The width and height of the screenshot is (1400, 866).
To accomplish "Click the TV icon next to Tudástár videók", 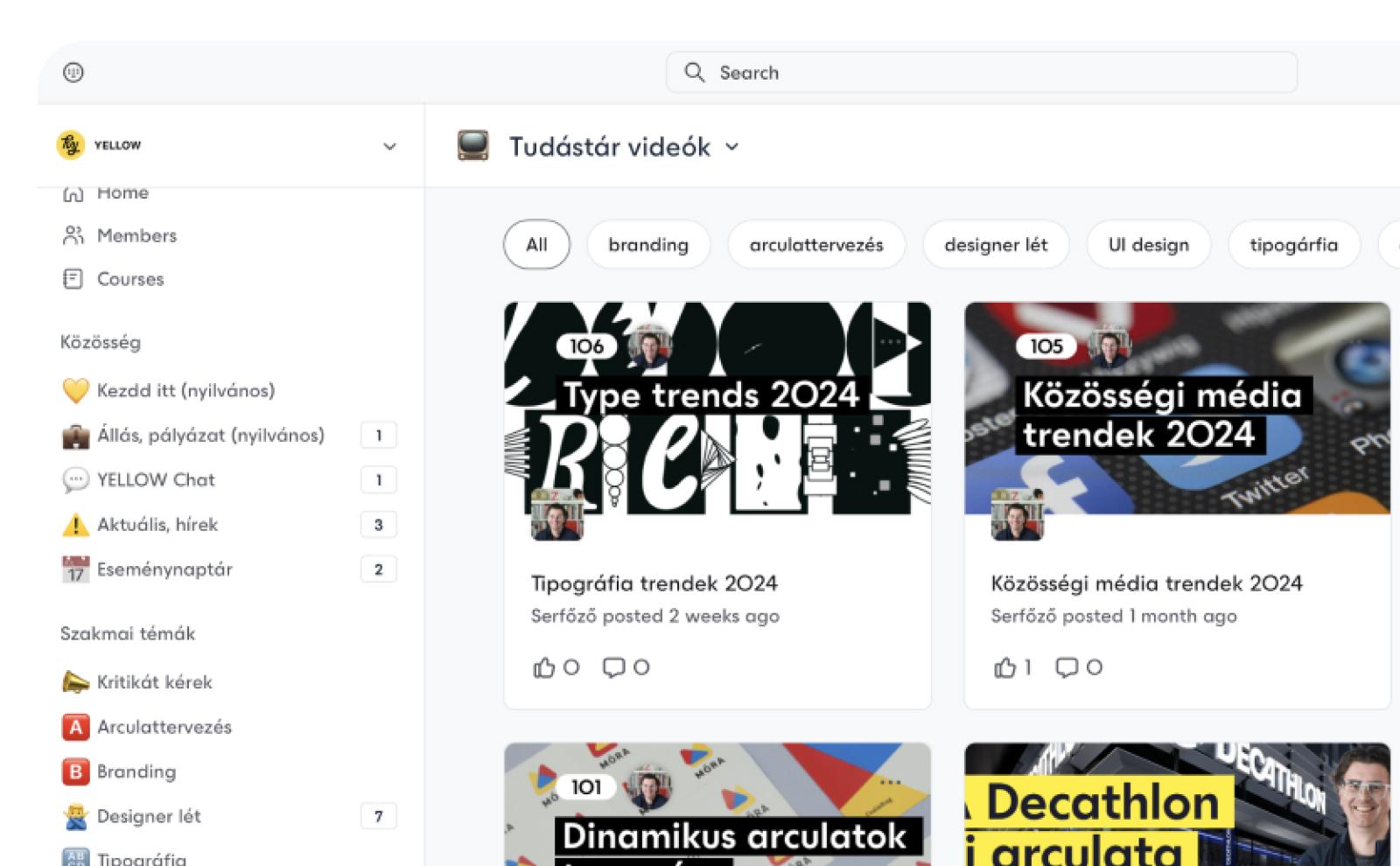I will 472,147.
